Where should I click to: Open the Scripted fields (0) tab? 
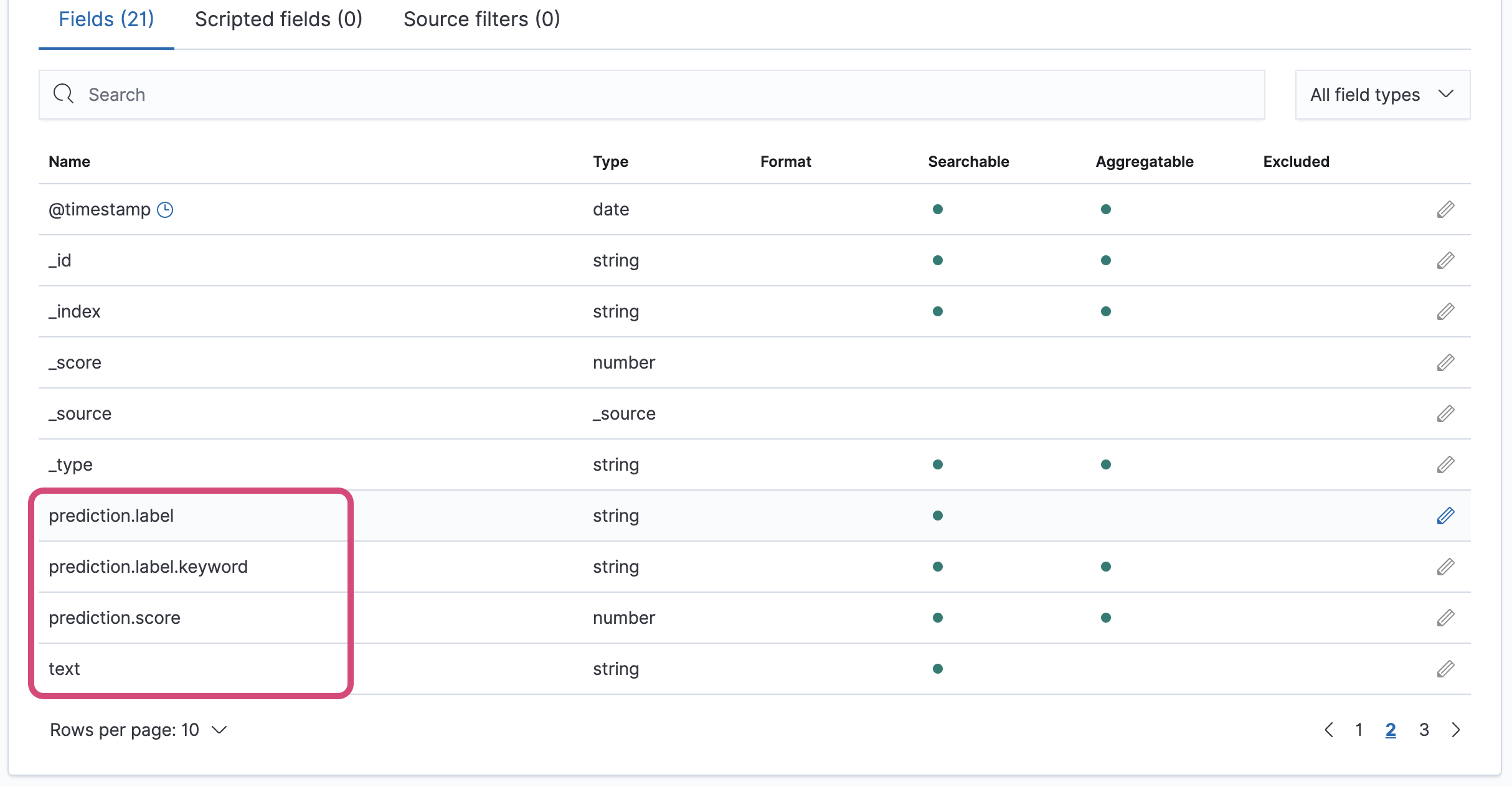tap(278, 19)
